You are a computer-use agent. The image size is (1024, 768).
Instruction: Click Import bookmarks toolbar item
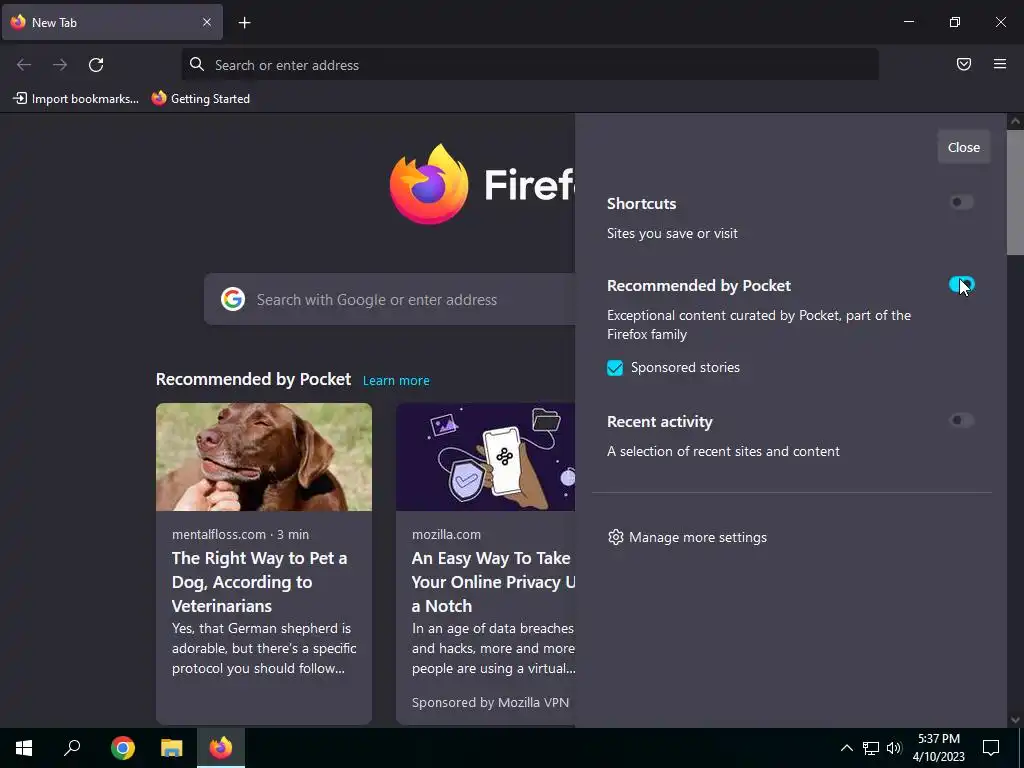[76, 99]
